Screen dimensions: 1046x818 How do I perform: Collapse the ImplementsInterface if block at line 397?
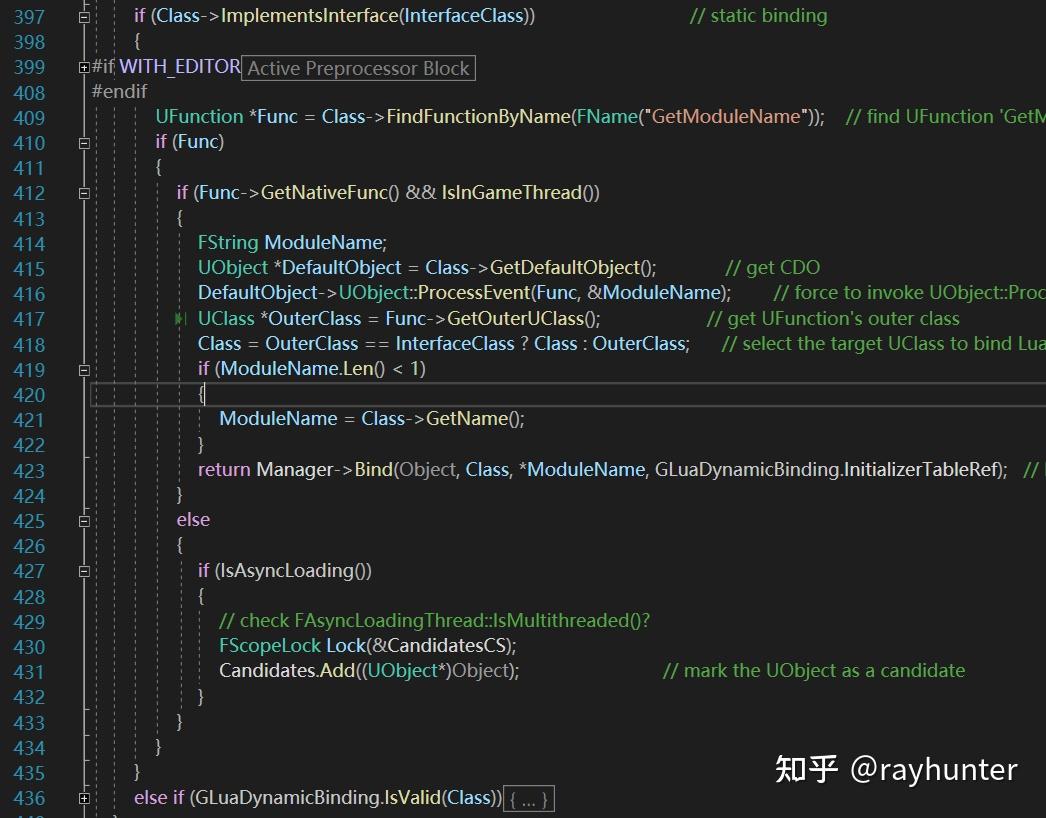[85, 15]
